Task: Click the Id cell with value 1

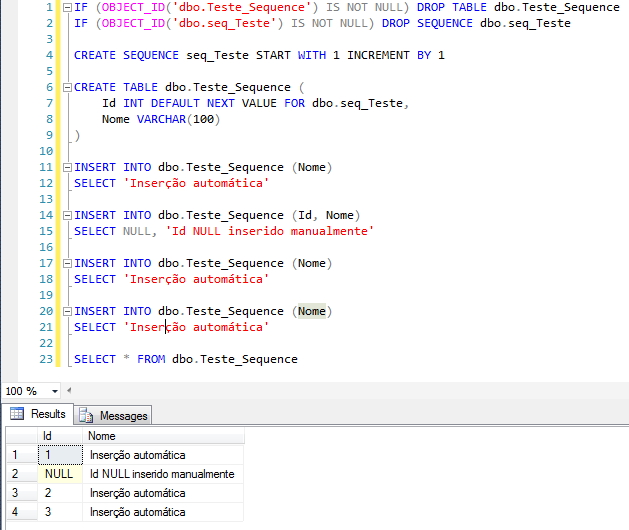Action: [x=60, y=455]
